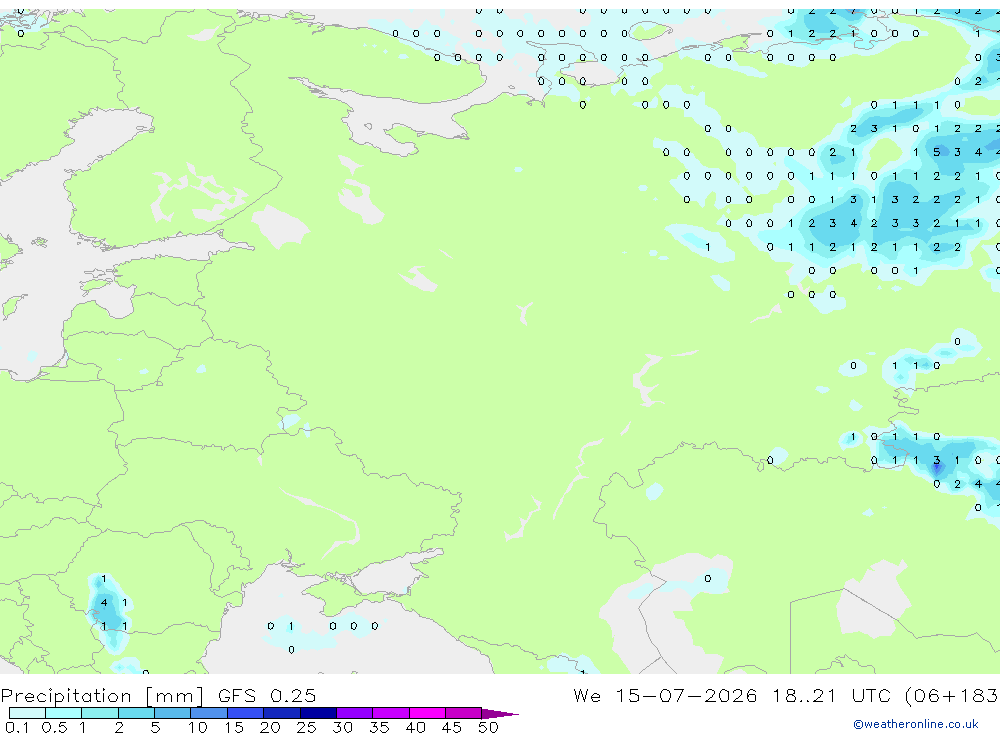Select the '18..21 UTC' time range text
The width and height of the screenshot is (1000, 733).
(x=831, y=695)
